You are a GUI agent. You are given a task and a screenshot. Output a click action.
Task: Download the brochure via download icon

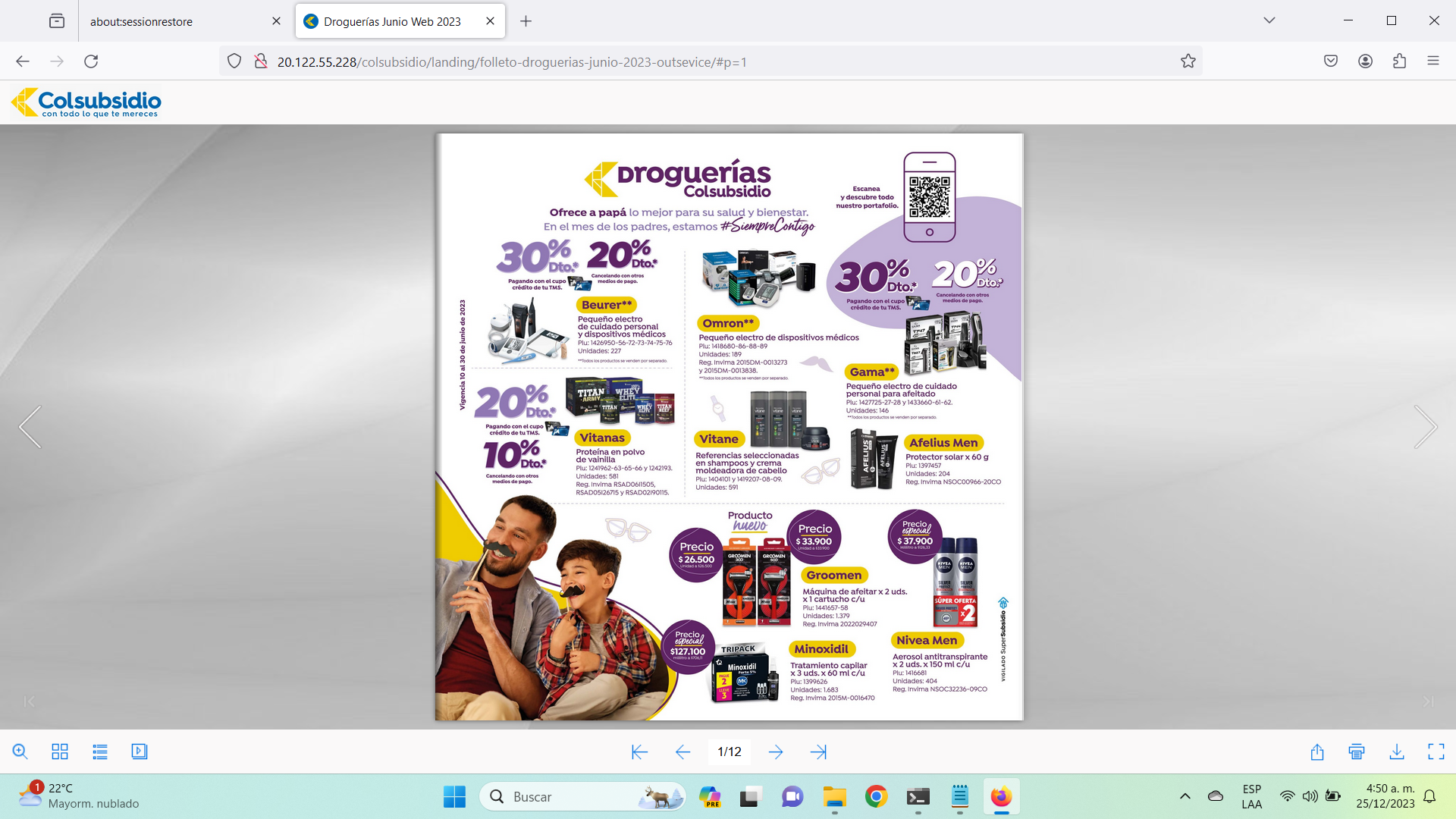pos(1397,752)
